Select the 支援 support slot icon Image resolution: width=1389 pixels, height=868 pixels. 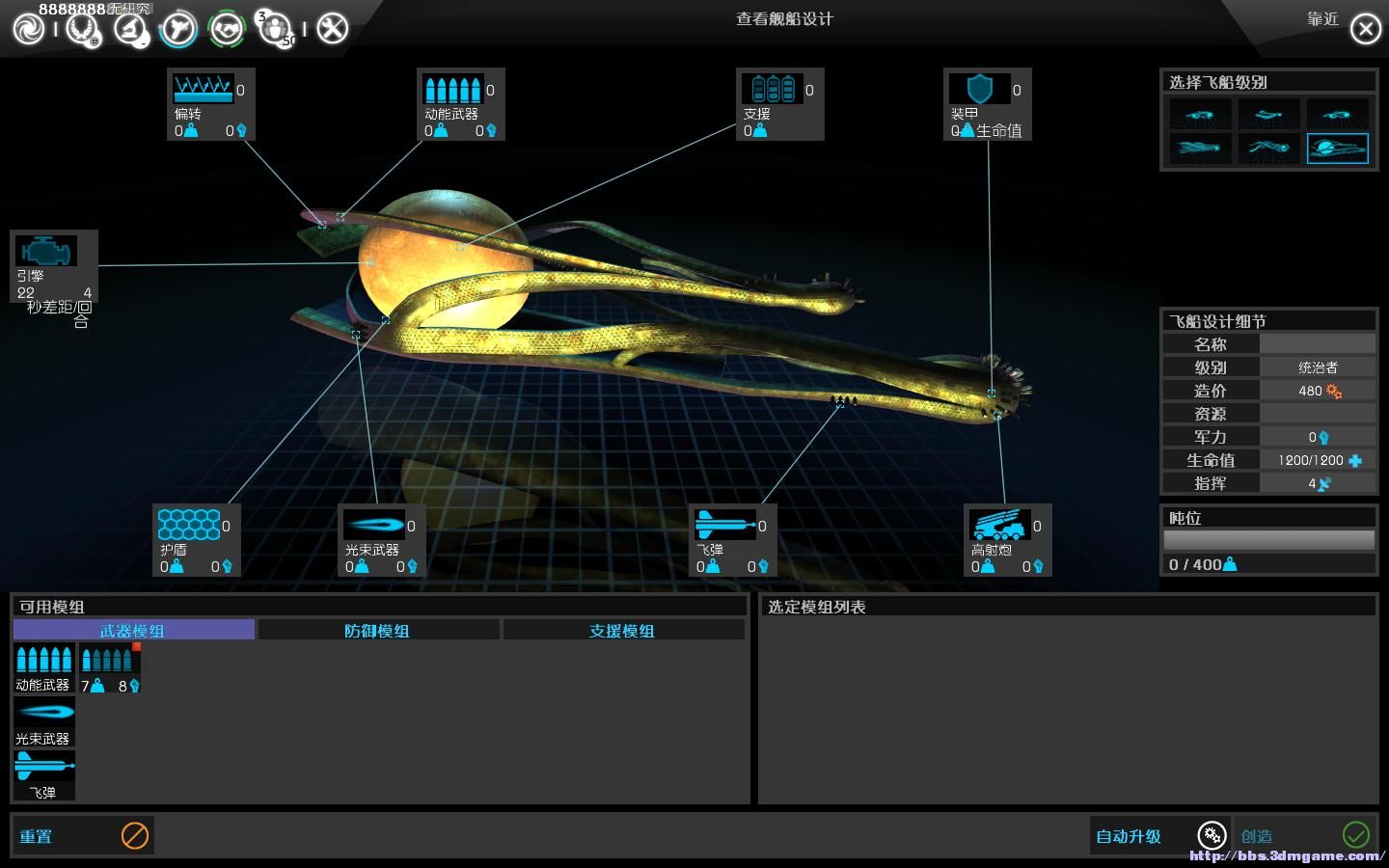[x=772, y=89]
